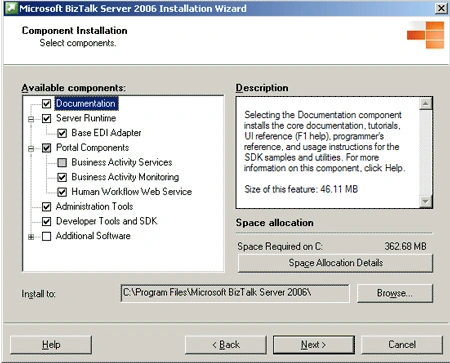
Task: Toggle Developer Tools and SDK checkbox
Action: [x=46, y=221]
